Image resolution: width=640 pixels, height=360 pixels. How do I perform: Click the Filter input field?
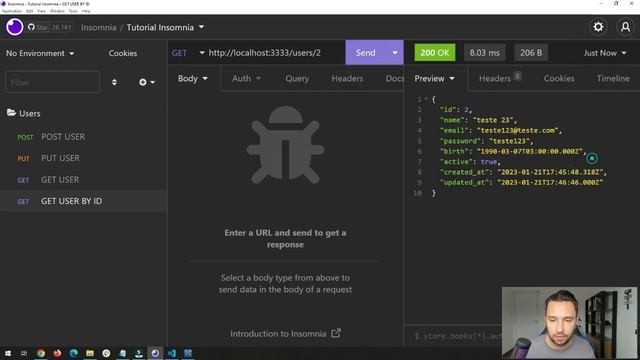pyautogui.click(x=52, y=82)
